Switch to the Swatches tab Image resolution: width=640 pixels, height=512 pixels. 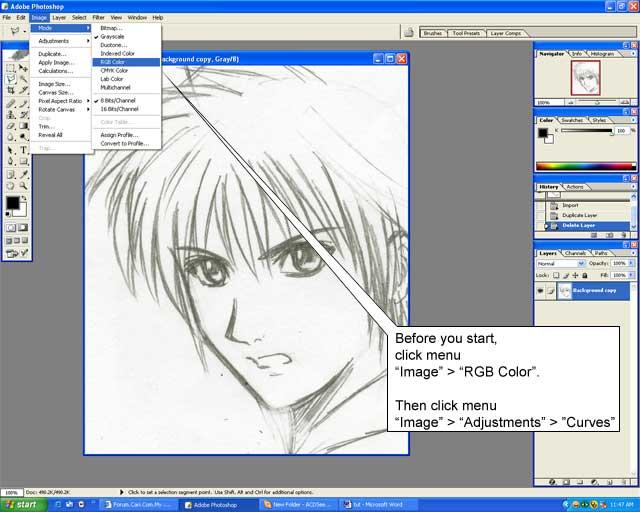[x=571, y=120]
